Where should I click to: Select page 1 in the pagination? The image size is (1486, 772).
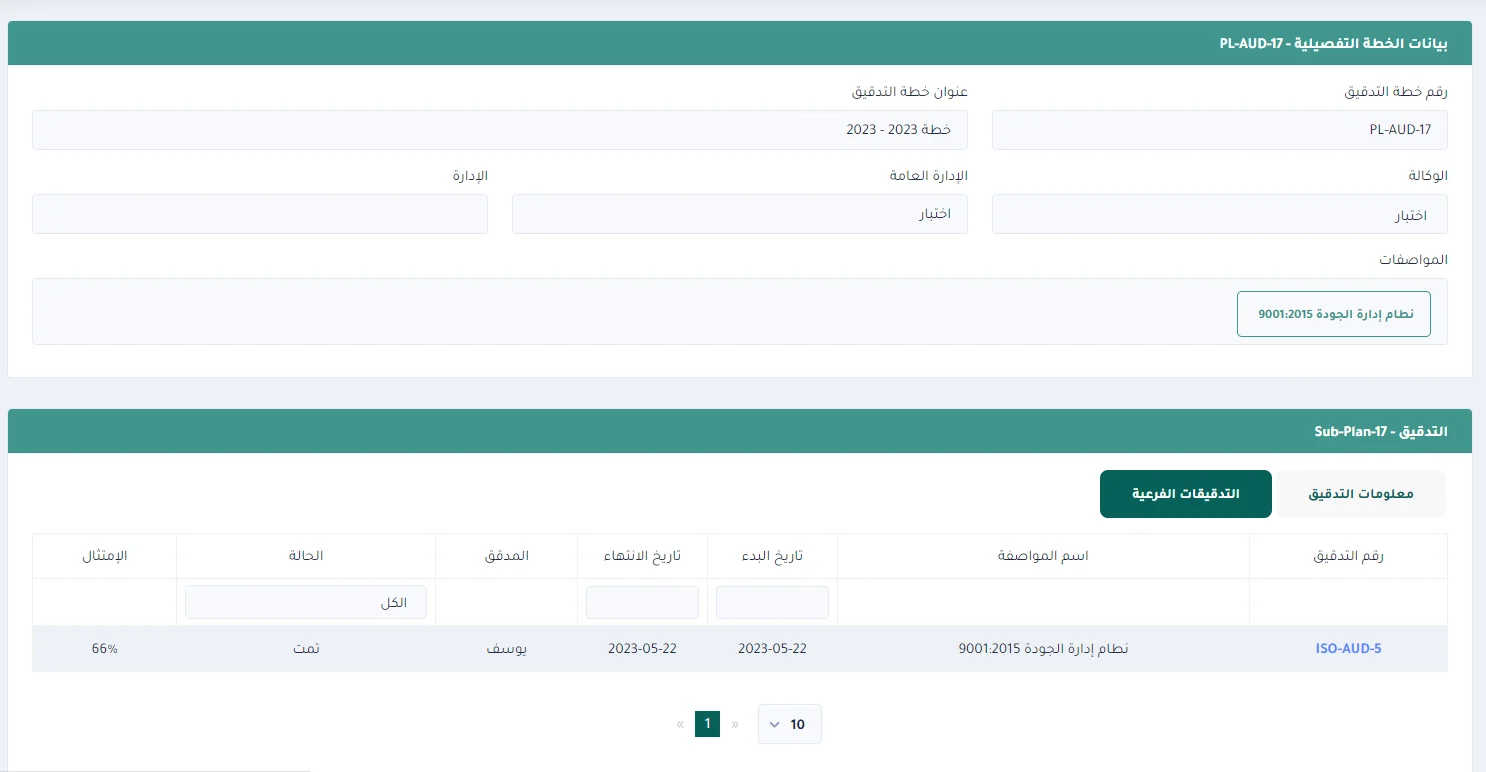(708, 724)
